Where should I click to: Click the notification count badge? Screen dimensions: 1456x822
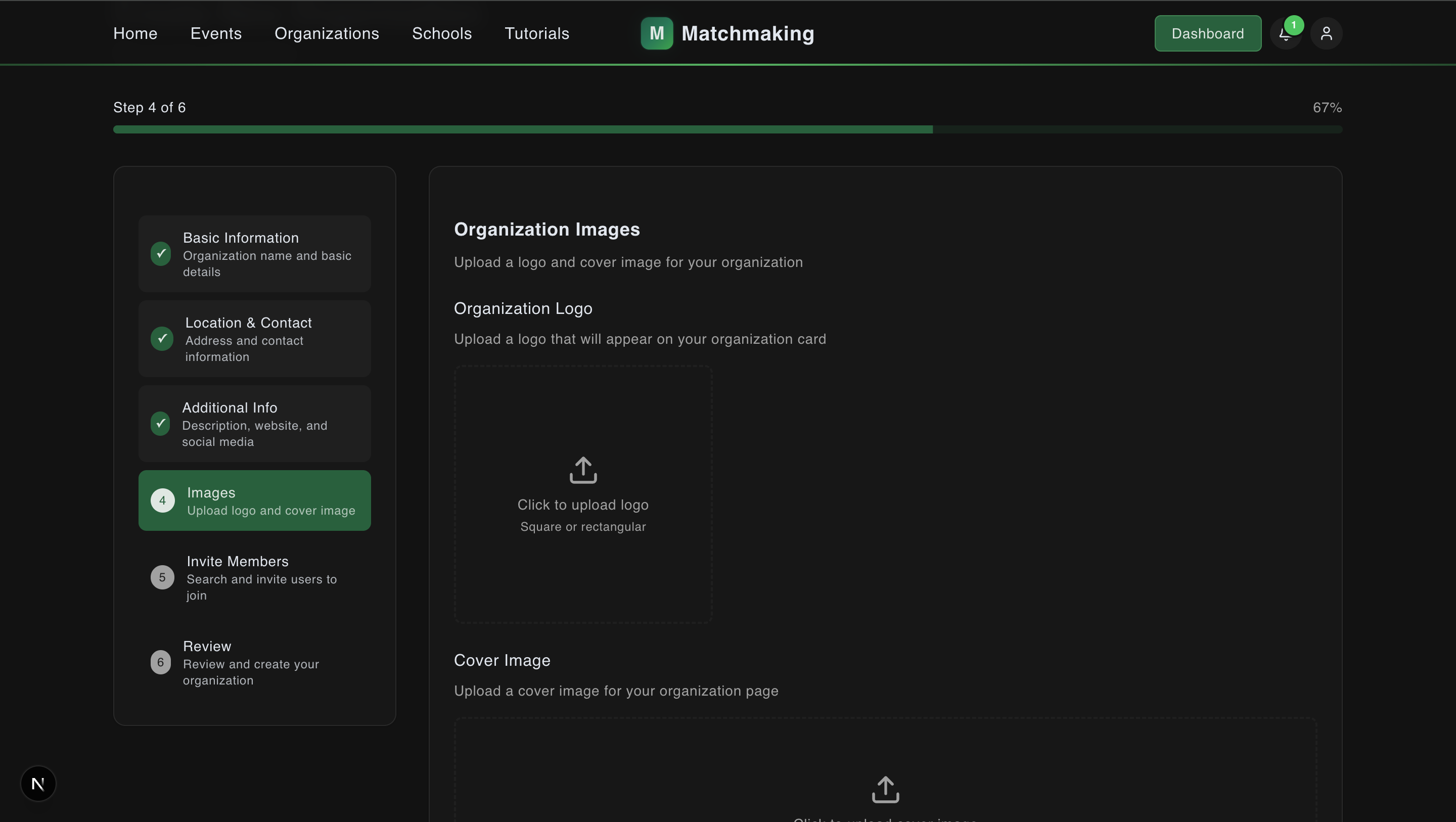[1294, 25]
